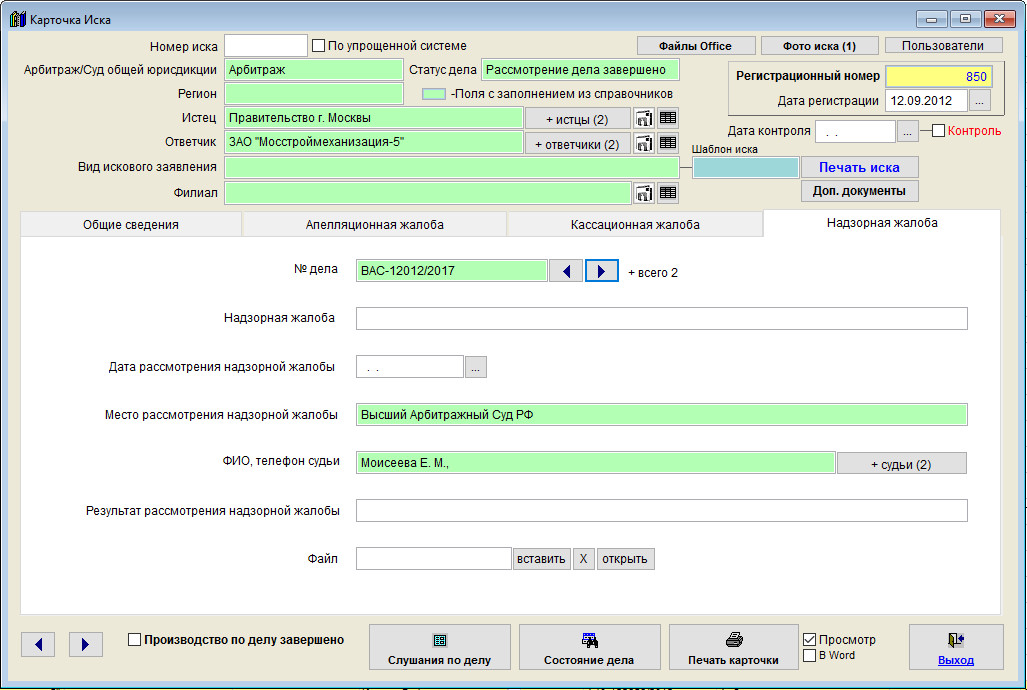Click the directory icon next to Истец field

644,119
